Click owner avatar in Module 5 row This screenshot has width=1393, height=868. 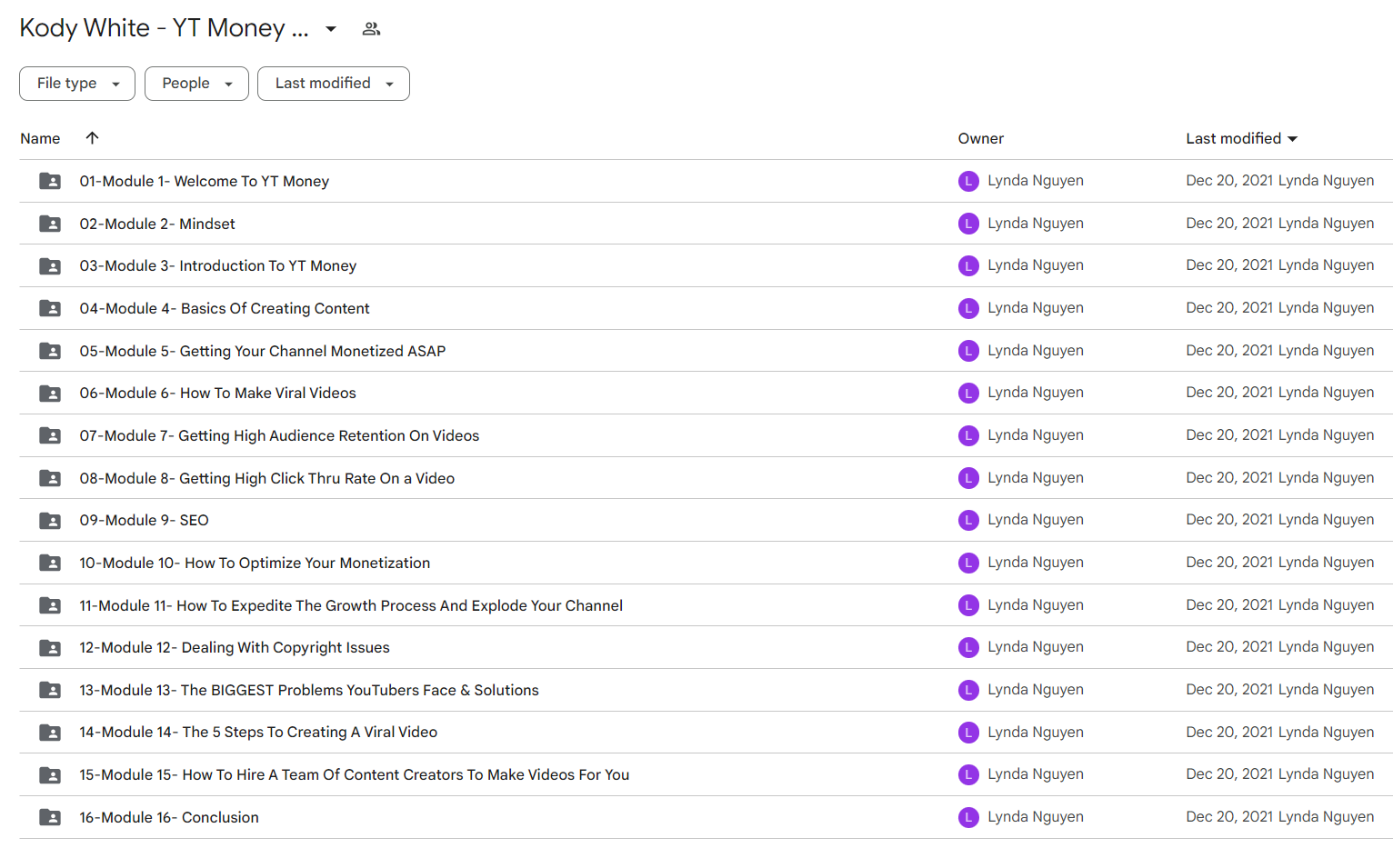pos(968,351)
